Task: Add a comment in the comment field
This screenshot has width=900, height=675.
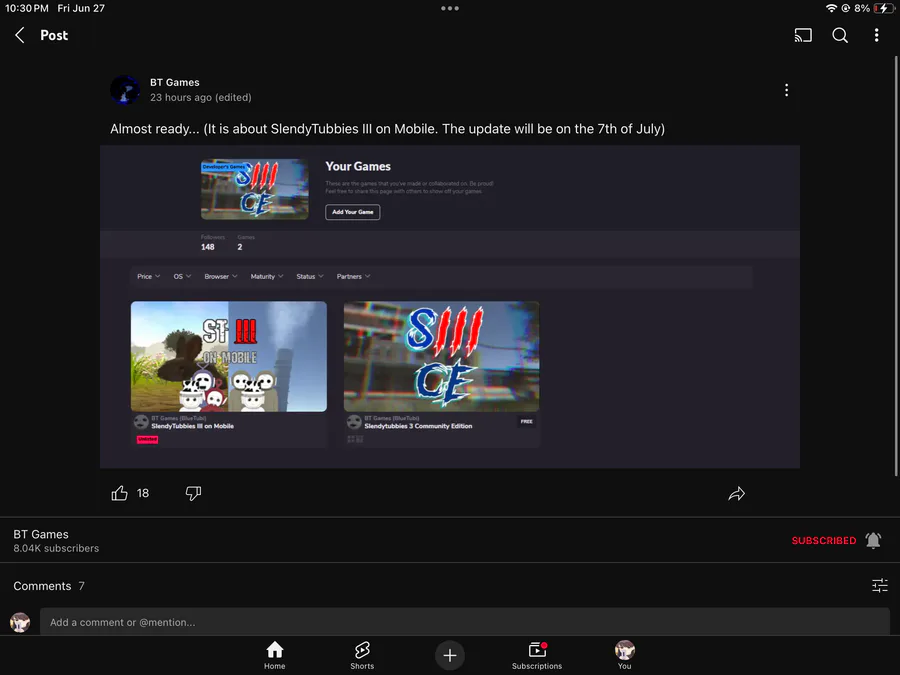Action: pos(464,622)
